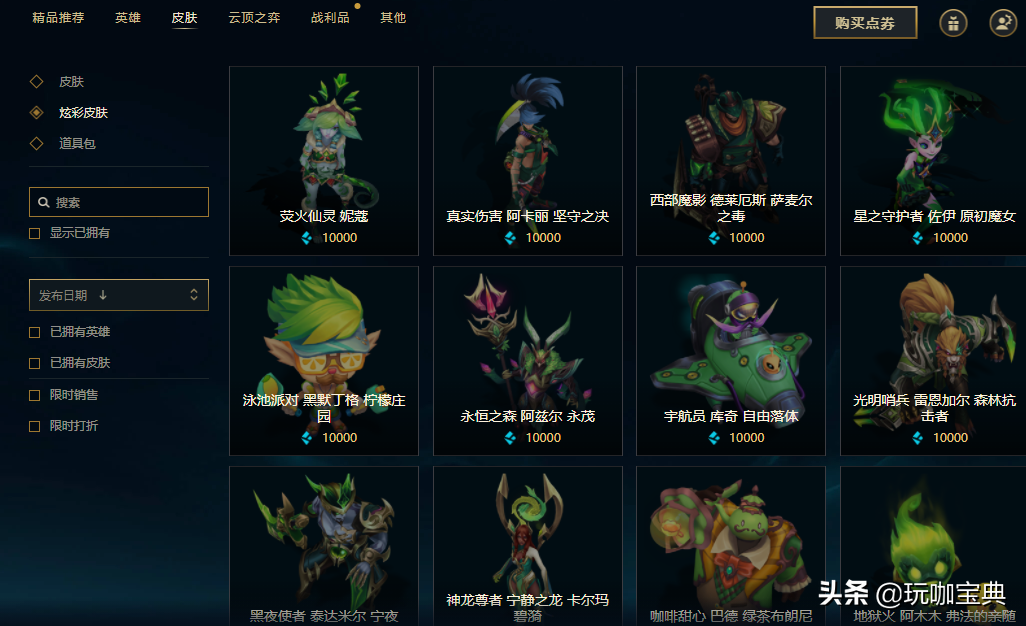Viewport: 1026px width, 626px height.
Task: Enable the 显示已拥有 checkbox
Action: 35,233
